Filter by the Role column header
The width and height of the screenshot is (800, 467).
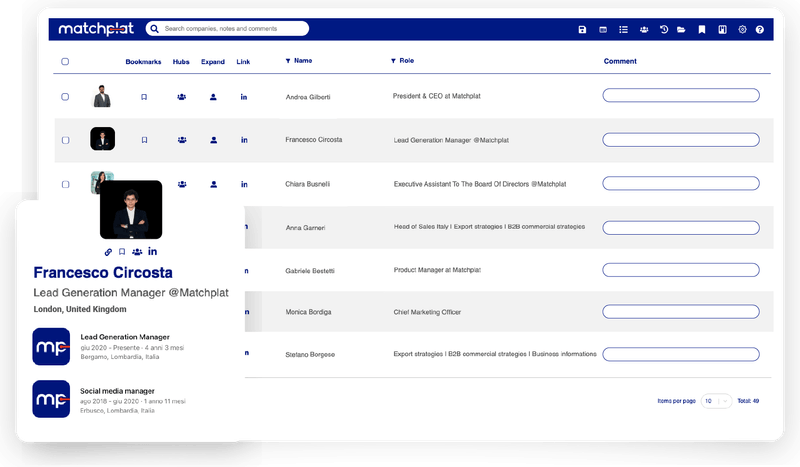(x=403, y=61)
